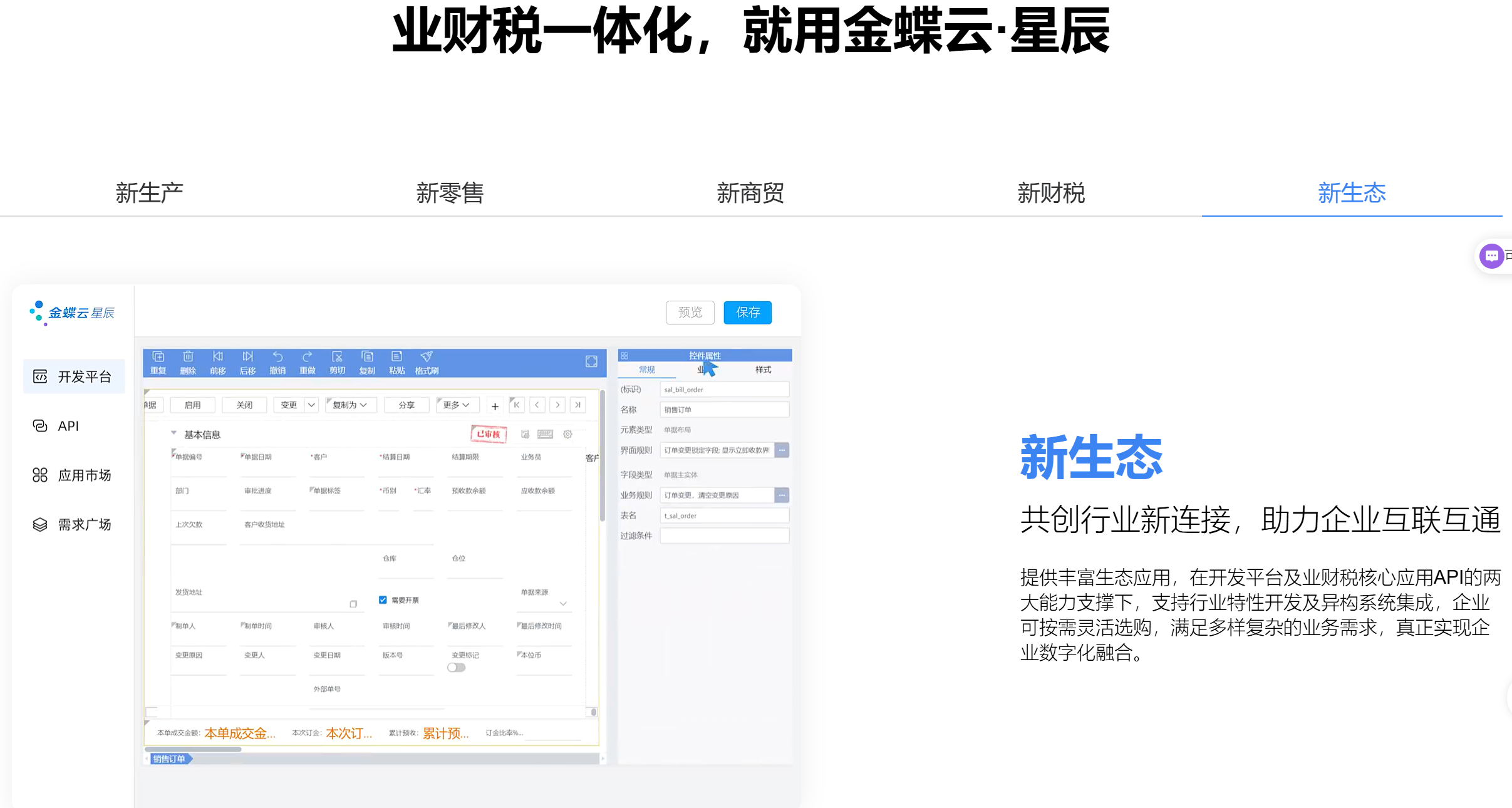Switch to the 新商贸 tab
Screen dimensions: 1512x808
751,193
